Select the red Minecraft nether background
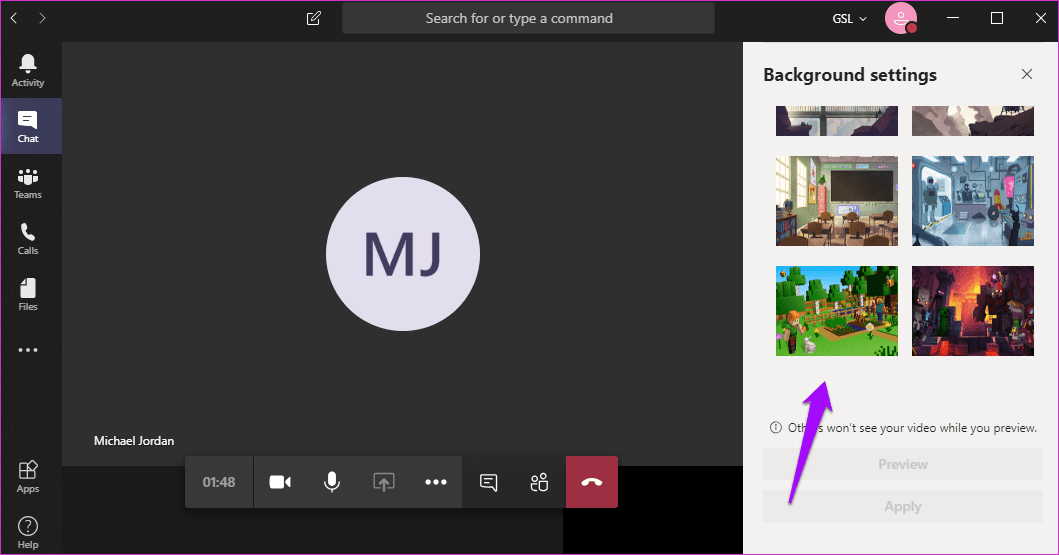This screenshot has width=1059, height=555. click(x=973, y=311)
